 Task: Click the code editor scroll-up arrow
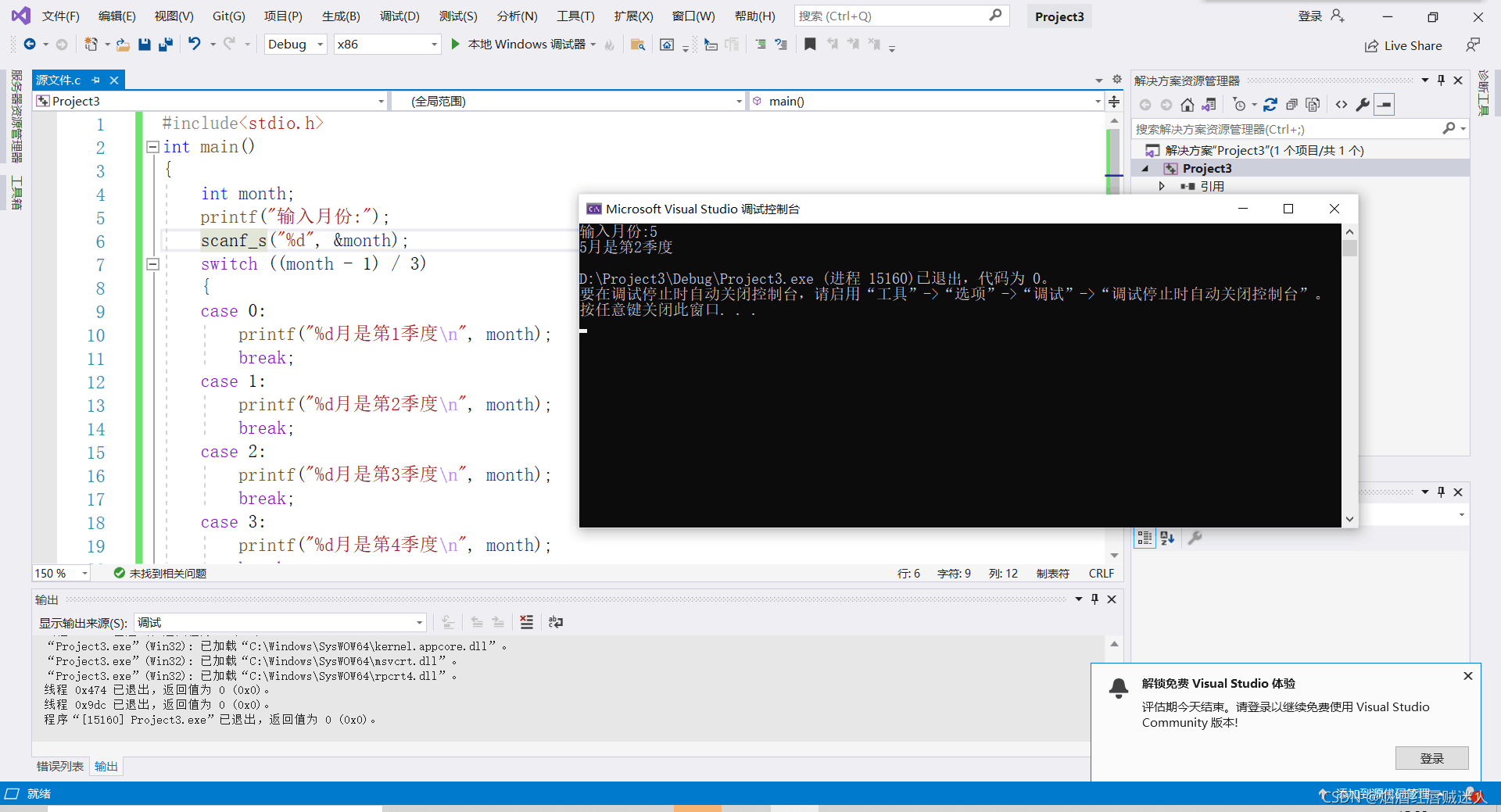(x=1114, y=120)
